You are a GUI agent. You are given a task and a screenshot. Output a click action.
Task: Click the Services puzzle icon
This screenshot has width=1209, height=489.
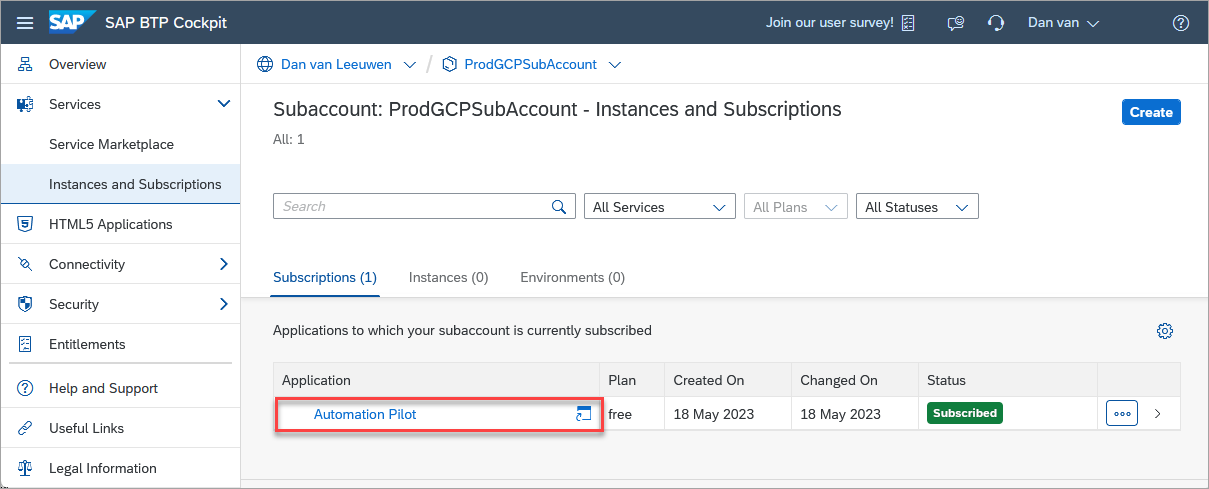[26, 104]
